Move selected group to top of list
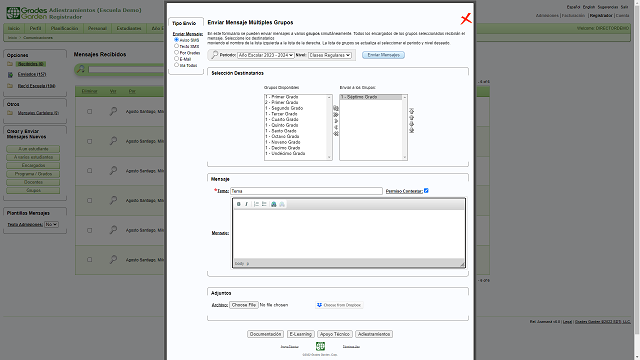This screenshot has width=640, height=360. [x=411, y=111]
